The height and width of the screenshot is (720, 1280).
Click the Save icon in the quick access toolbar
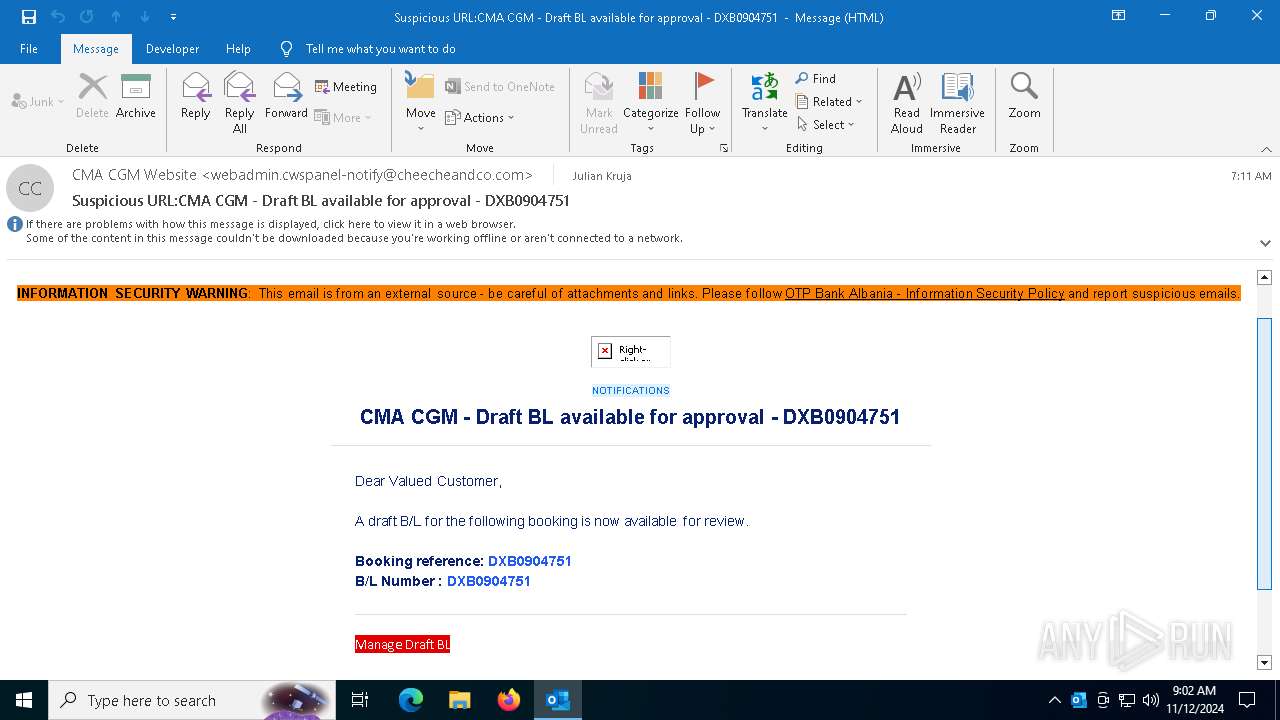click(29, 17)
